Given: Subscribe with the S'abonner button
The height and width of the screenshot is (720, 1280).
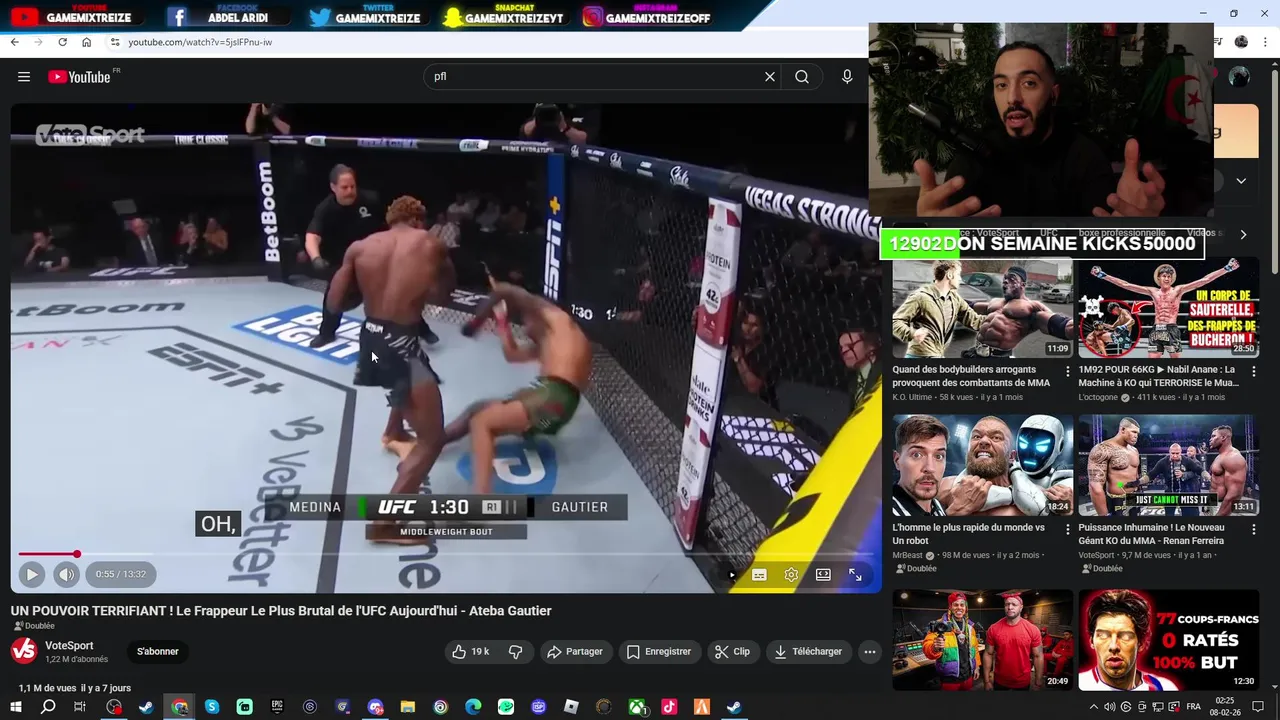Looking at the screenshot, I should [158, 651].
